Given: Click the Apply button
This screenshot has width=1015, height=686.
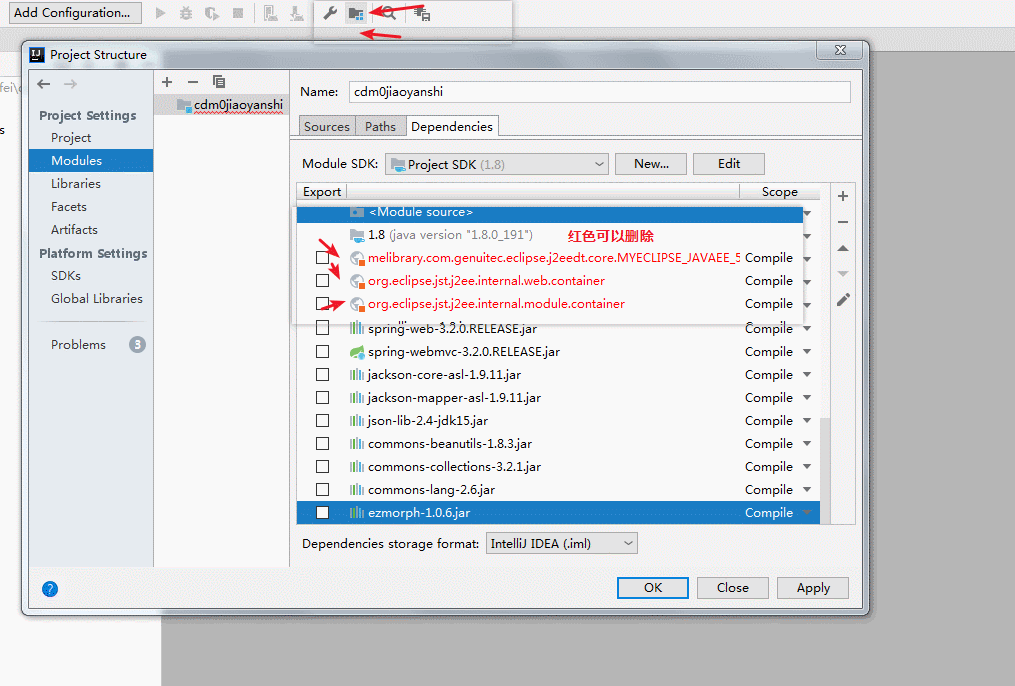Looking at the screenshot, I should (813, 588).
